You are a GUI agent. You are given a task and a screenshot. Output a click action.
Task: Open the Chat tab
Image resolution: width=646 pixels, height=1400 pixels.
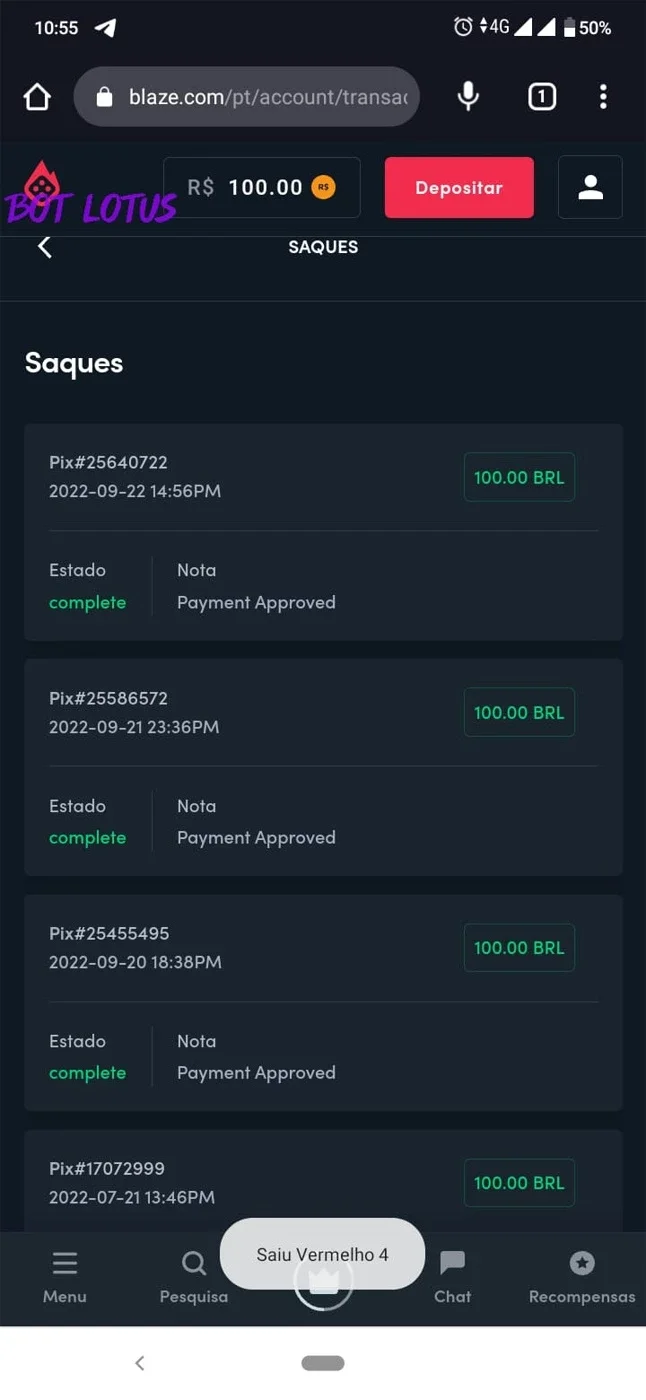[x=452, y=1277]
